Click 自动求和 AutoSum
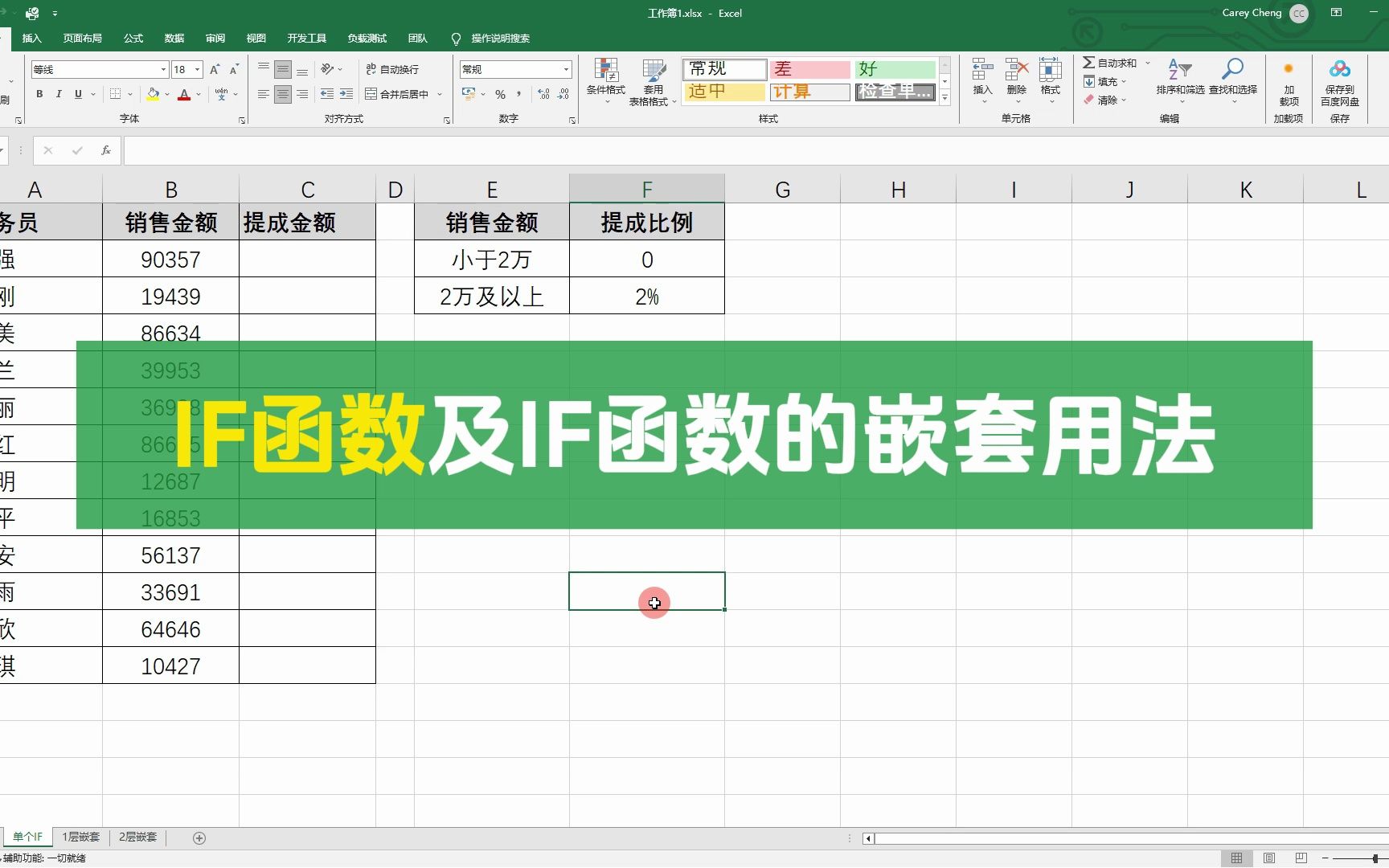1389x868 pixels. (1110, 63)
